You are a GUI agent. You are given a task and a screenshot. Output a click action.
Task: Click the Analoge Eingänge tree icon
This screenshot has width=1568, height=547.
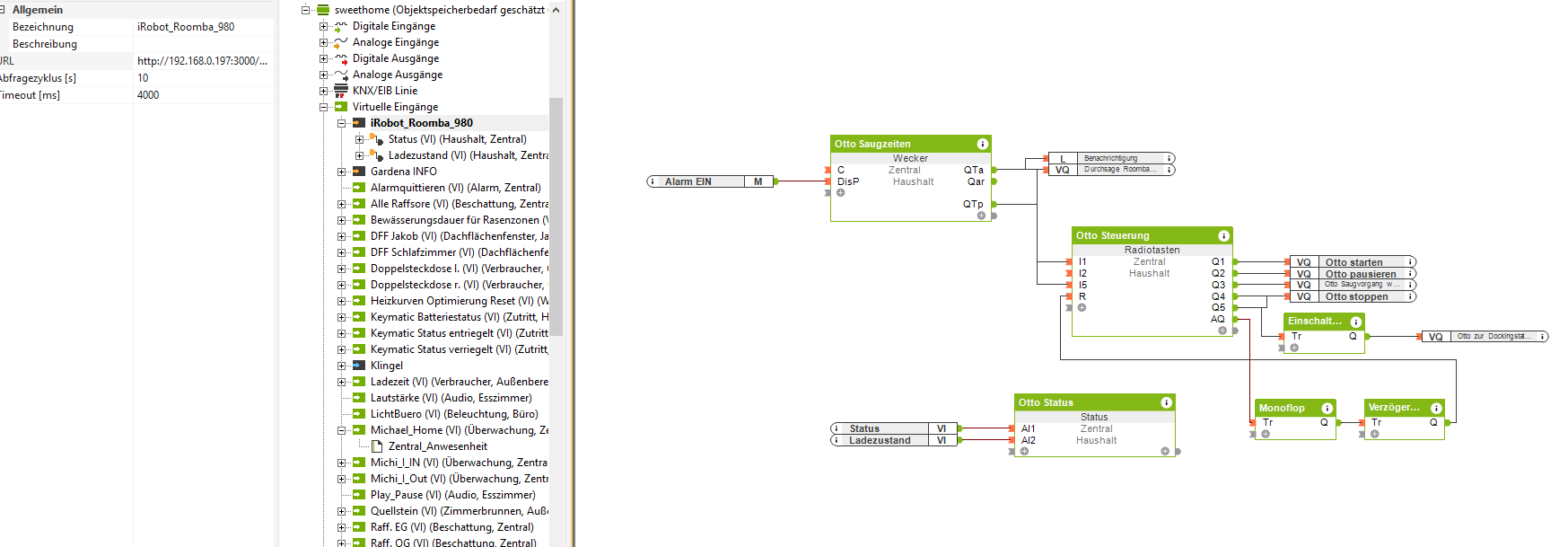[x=341, y=42]
